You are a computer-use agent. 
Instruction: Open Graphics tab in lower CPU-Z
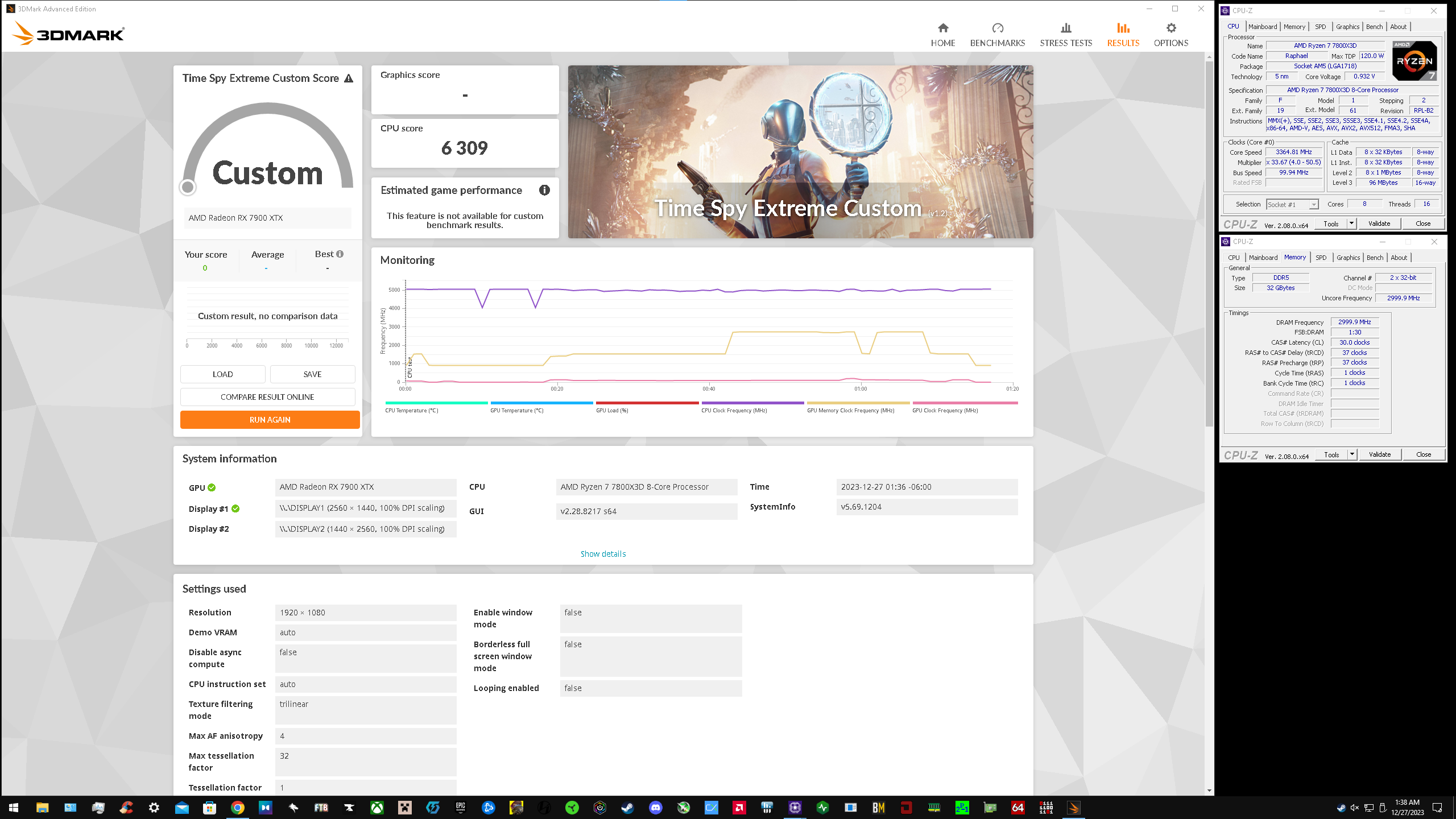tap(1348, 258)
